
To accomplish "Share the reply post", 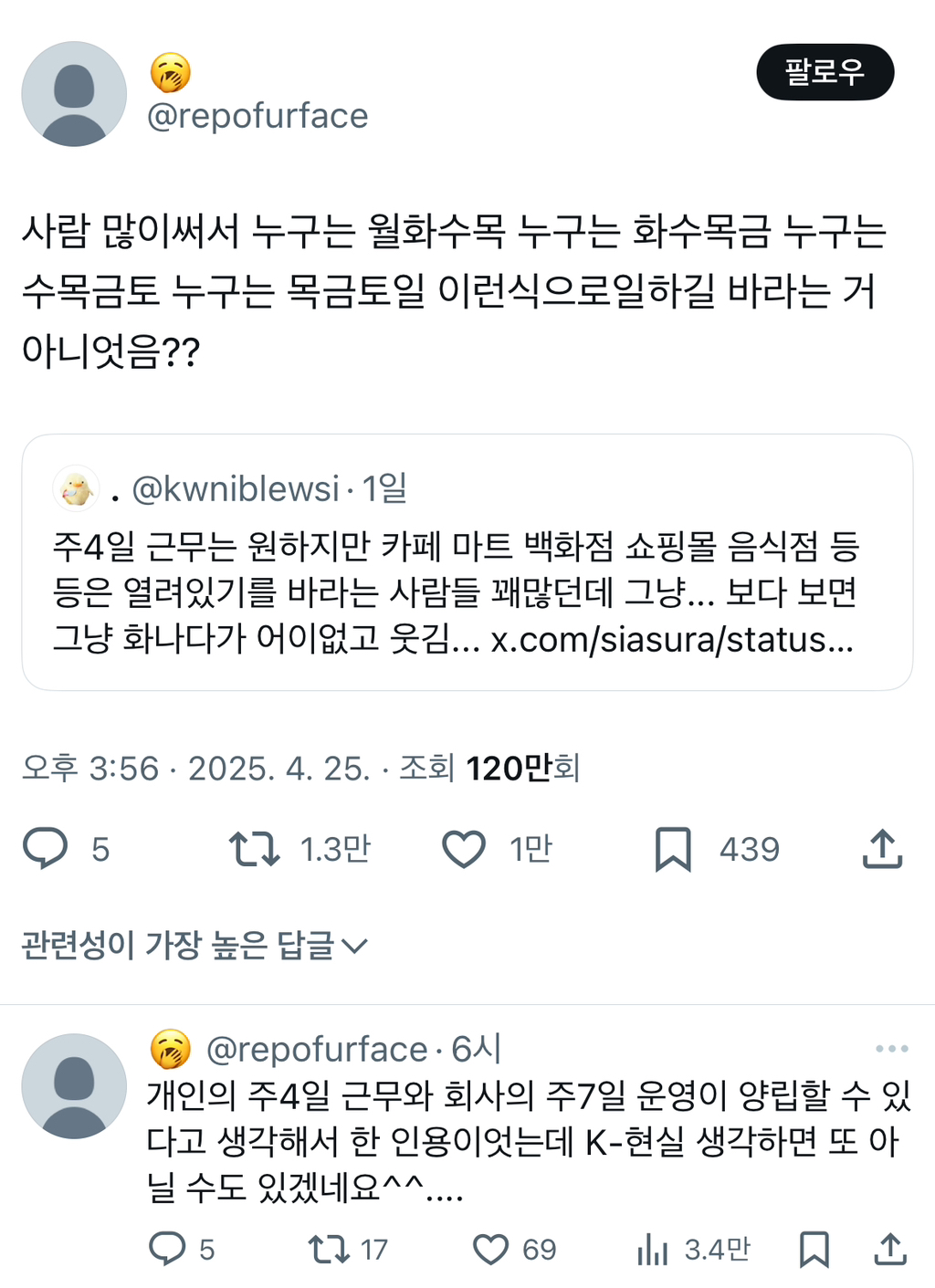I will (x=889, y=1249).
